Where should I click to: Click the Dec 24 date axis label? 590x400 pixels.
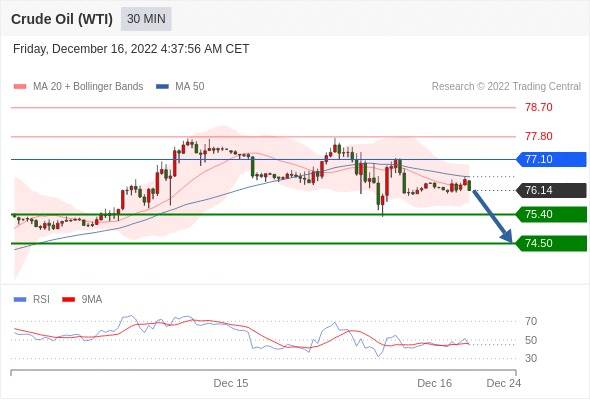click(x=504, y=383)
